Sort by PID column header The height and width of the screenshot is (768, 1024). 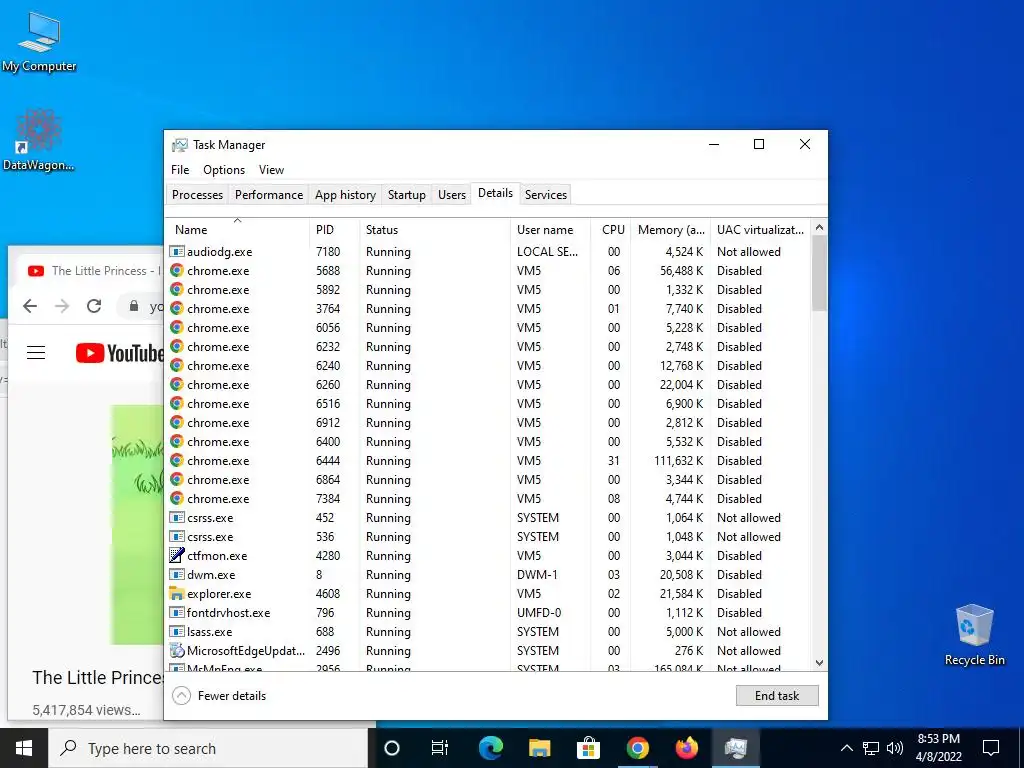[x=334, y=229]
